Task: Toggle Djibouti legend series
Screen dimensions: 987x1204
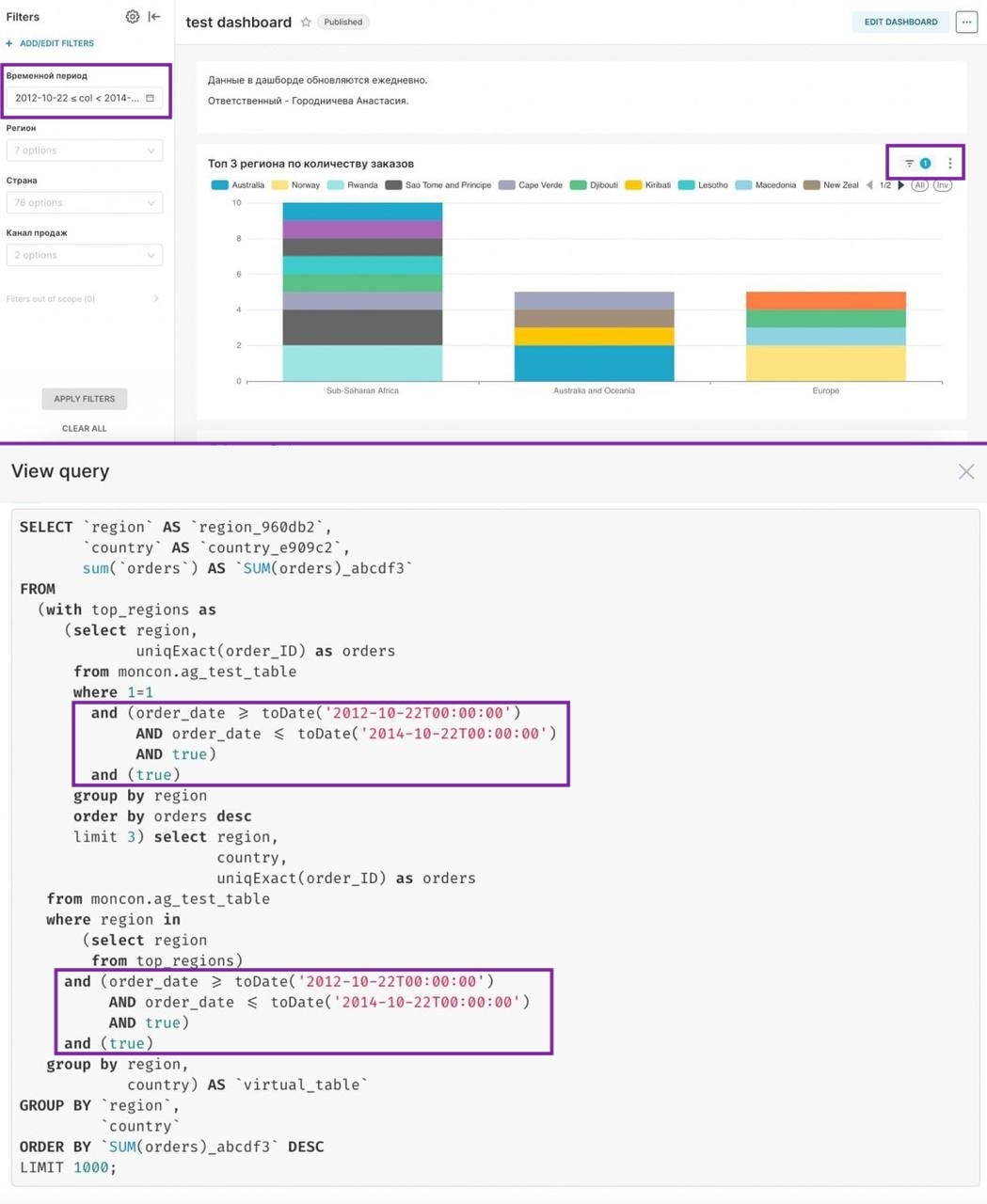Action: [x=594, y=185]
